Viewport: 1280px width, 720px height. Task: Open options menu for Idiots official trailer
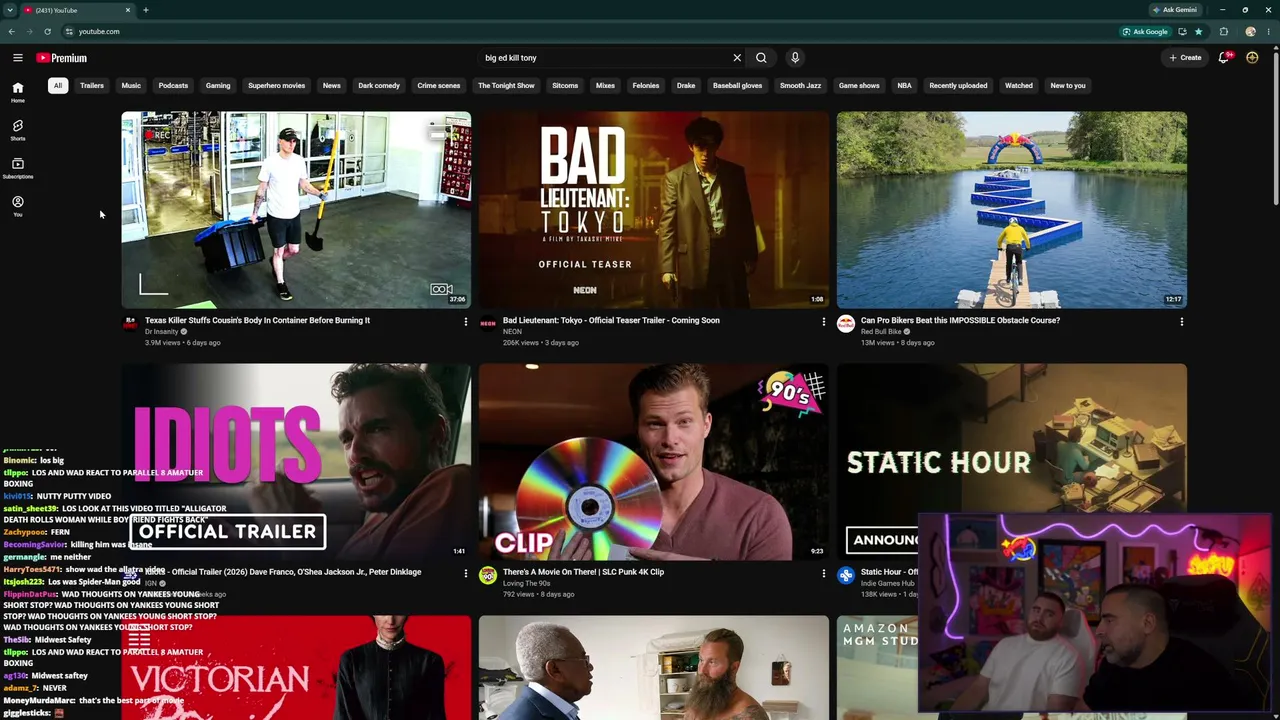465,574
